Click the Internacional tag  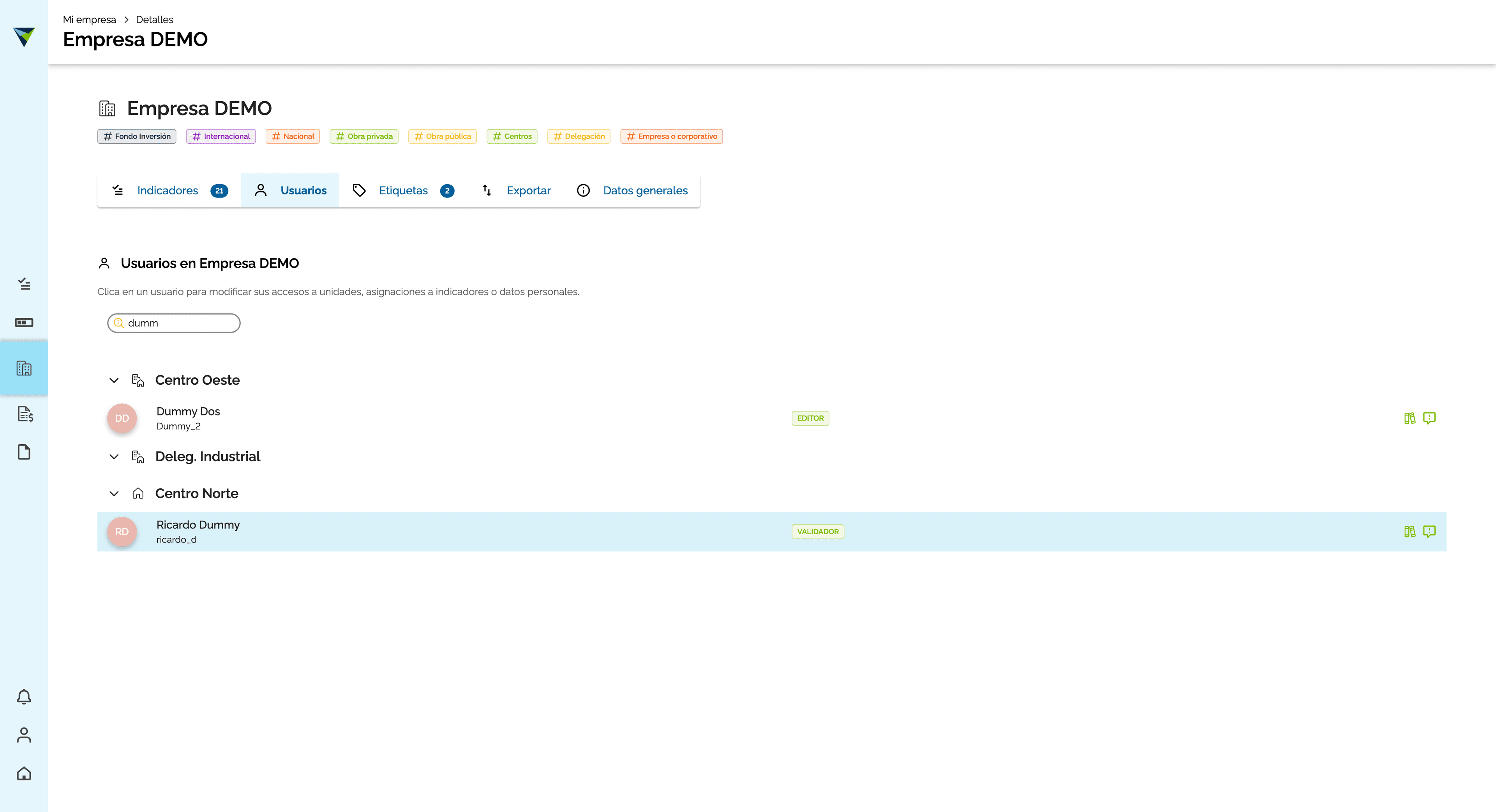(221, 136)
